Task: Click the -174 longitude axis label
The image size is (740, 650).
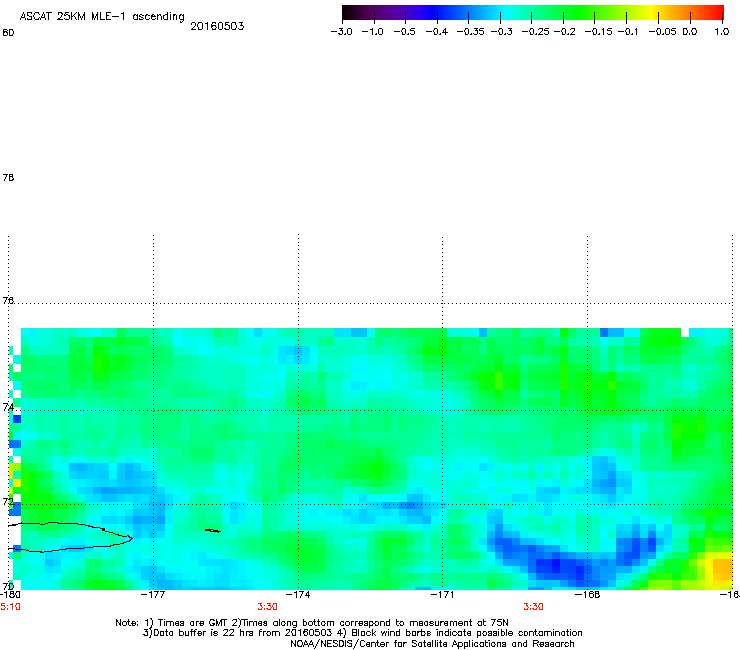Action: [298, 595]
